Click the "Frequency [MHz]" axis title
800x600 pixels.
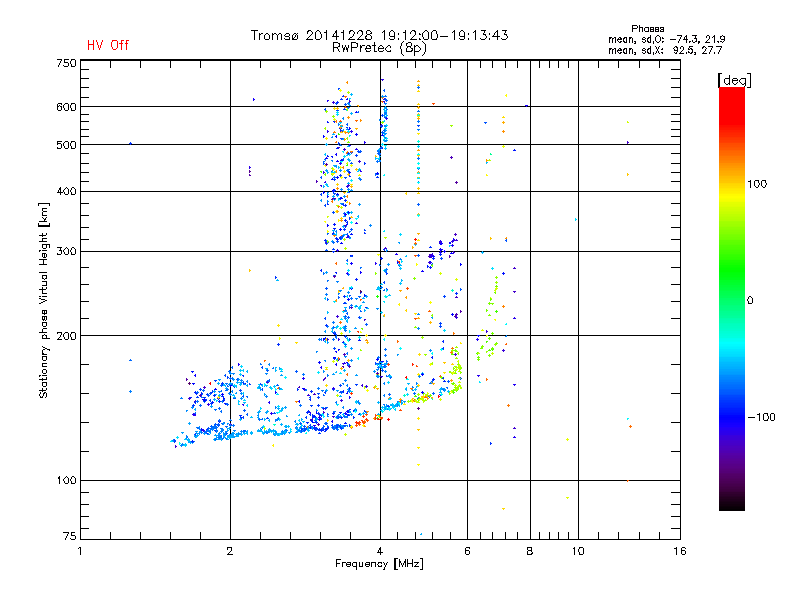(x=379, y=564)
